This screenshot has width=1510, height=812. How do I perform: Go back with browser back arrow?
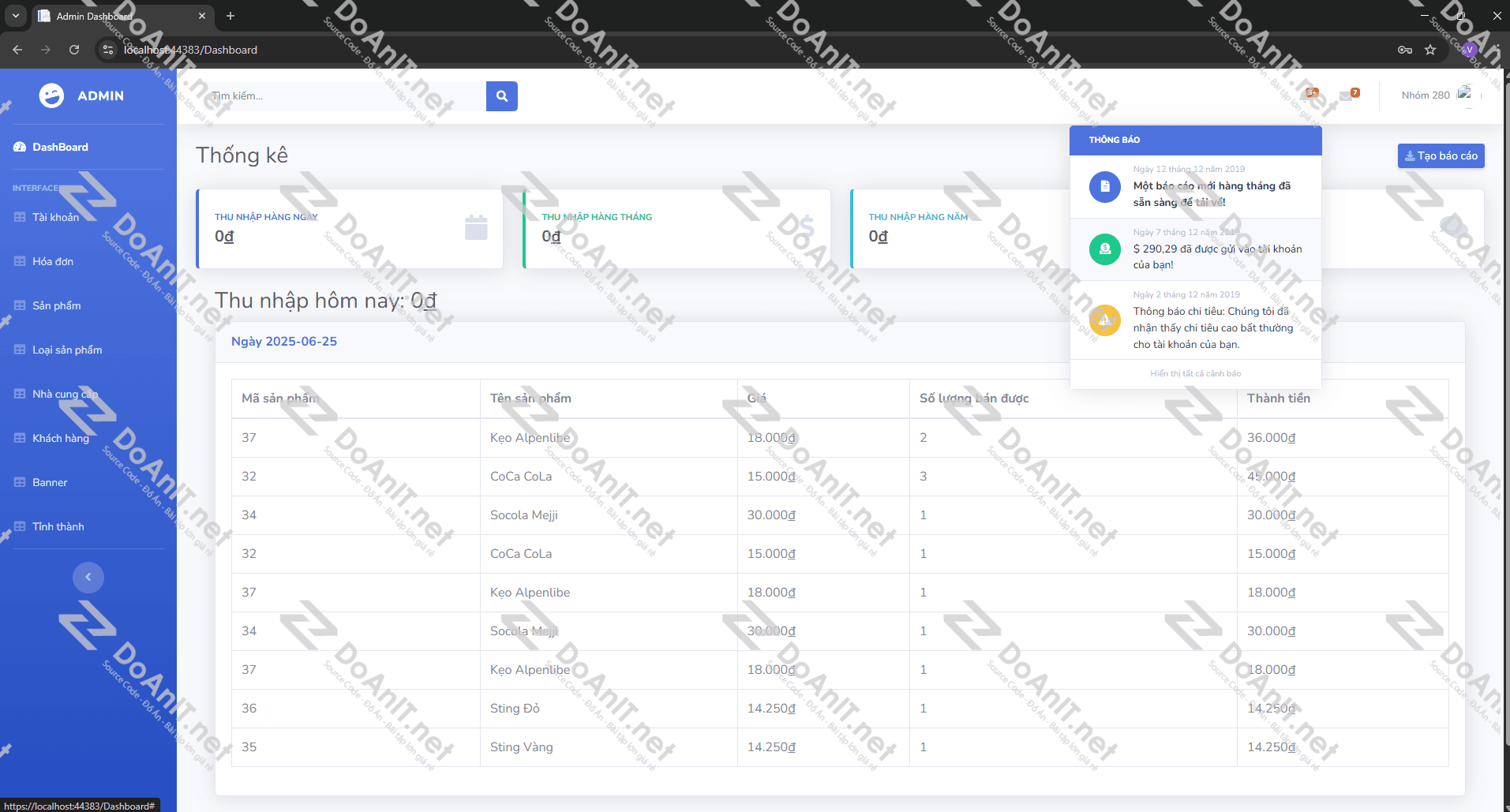point(17,50)
